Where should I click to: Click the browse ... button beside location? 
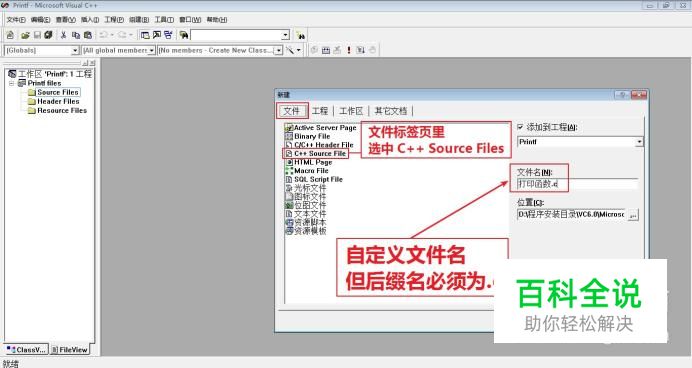(633, 215)
